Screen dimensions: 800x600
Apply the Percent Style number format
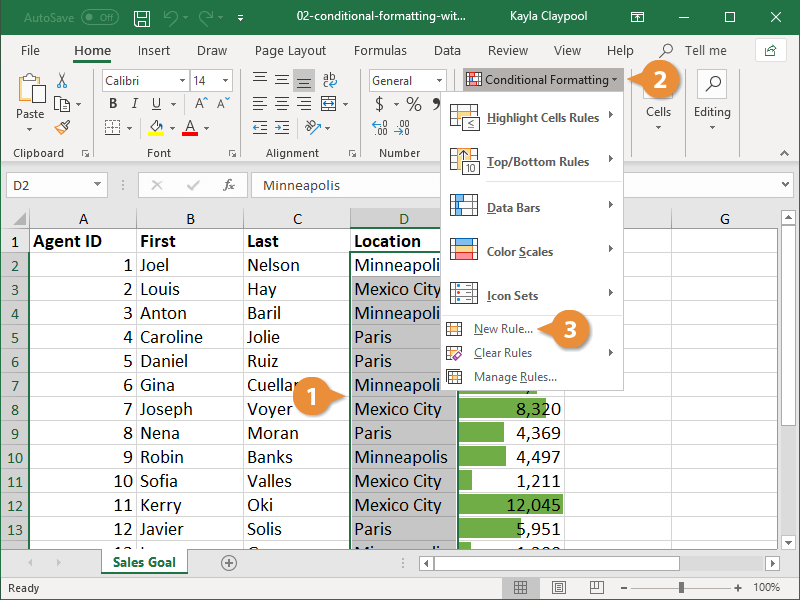413,103
